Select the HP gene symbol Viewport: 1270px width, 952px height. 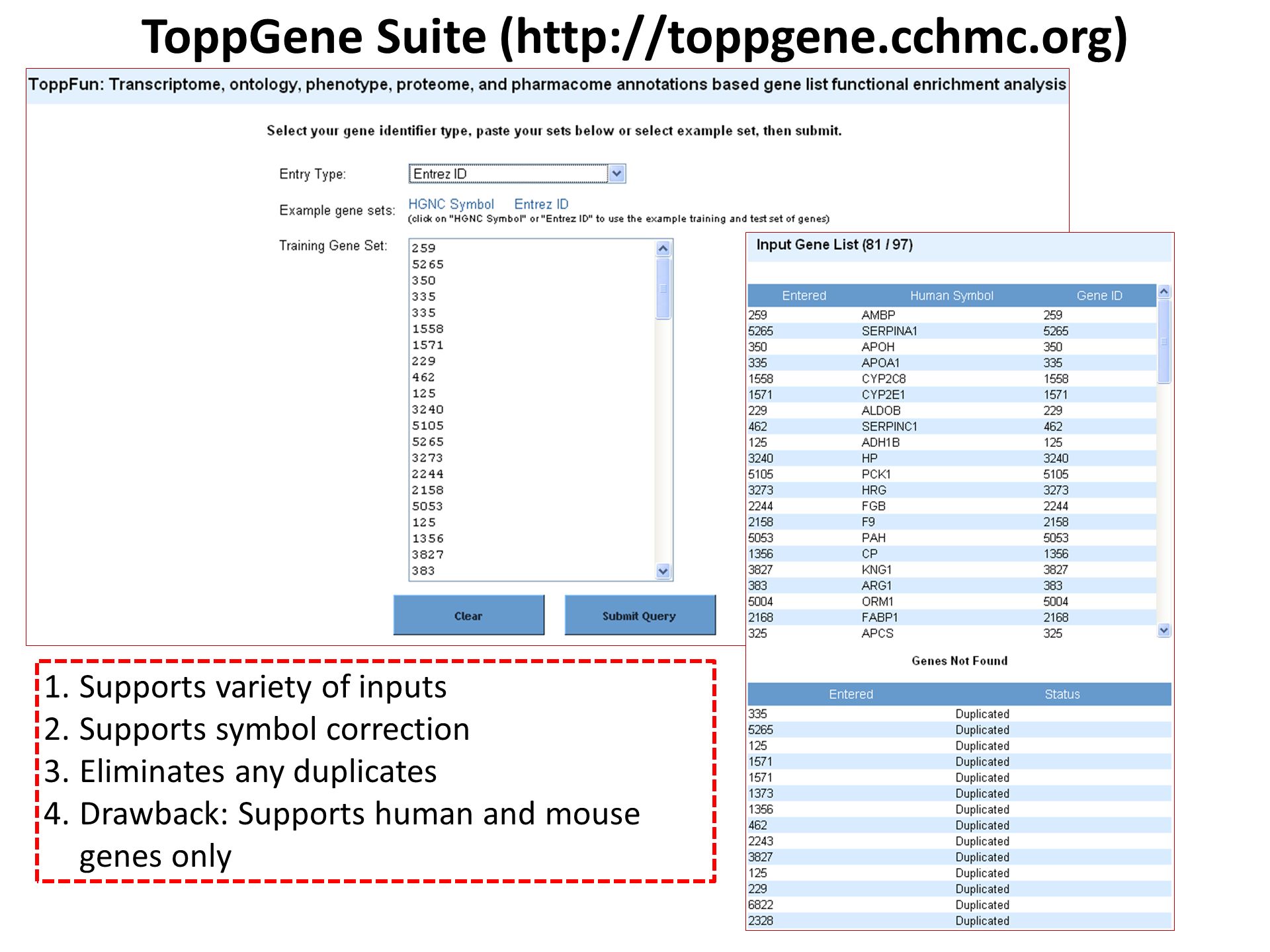click(869, 458)
